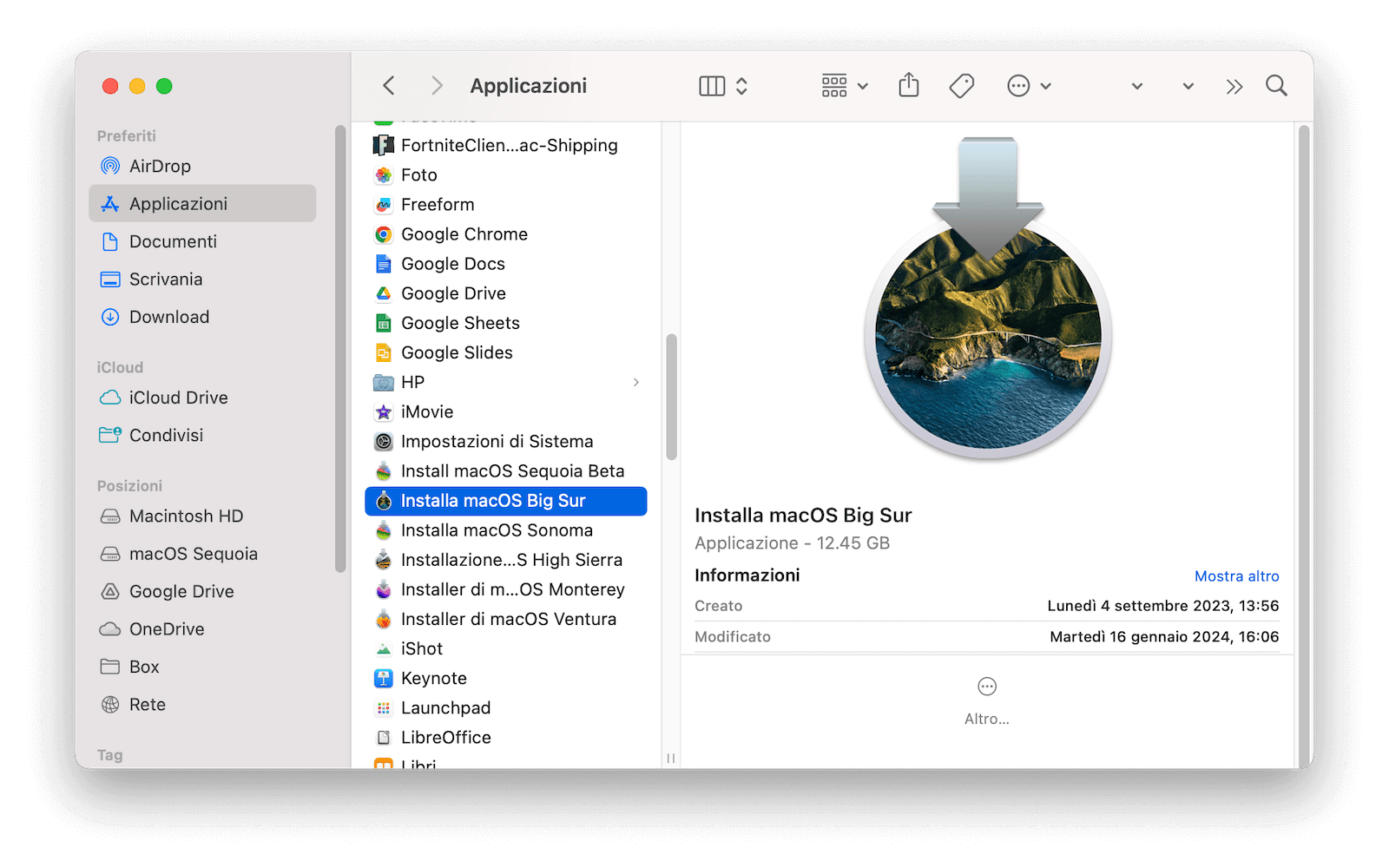Click the column resize handle

[671, 758]
